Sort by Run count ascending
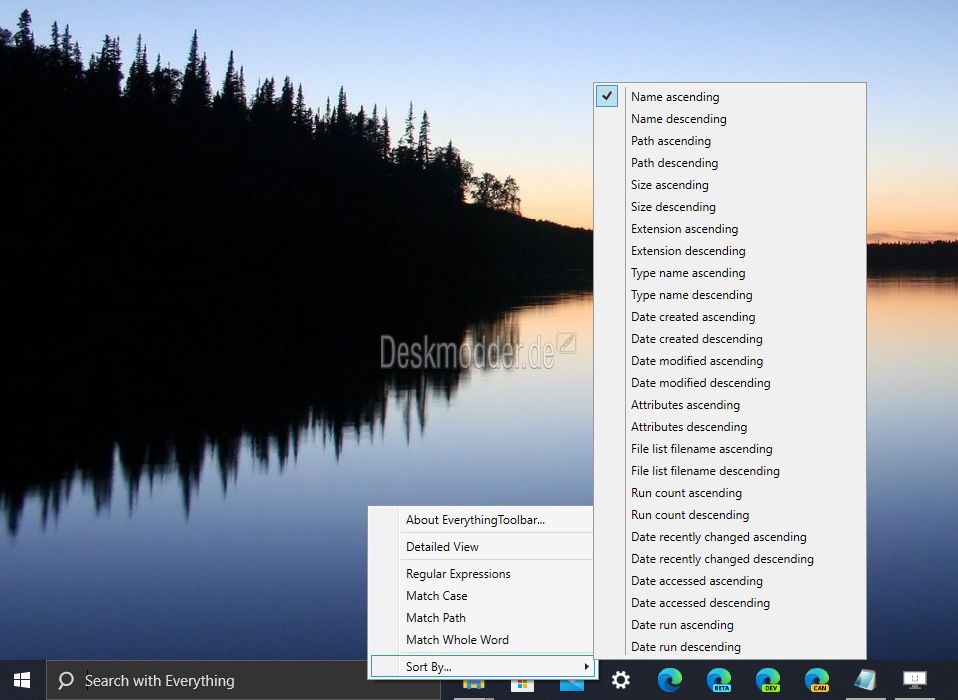 point(730,492)
